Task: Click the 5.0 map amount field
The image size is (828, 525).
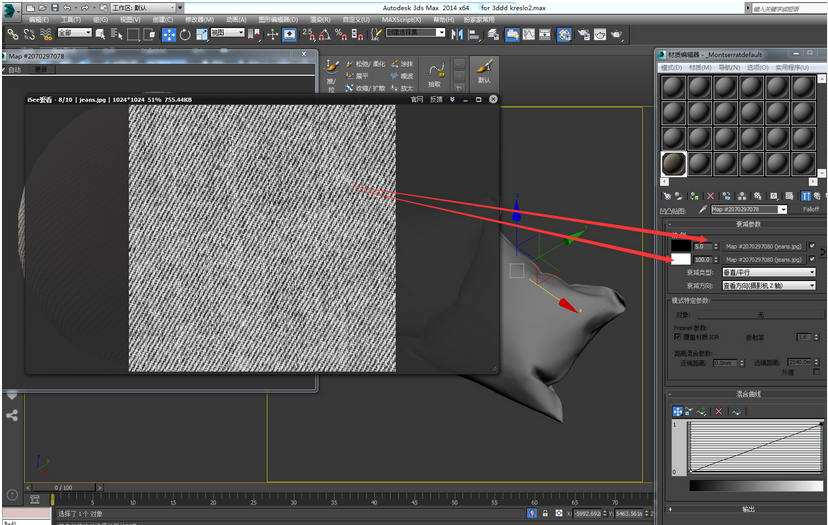Action: [703, 246]
